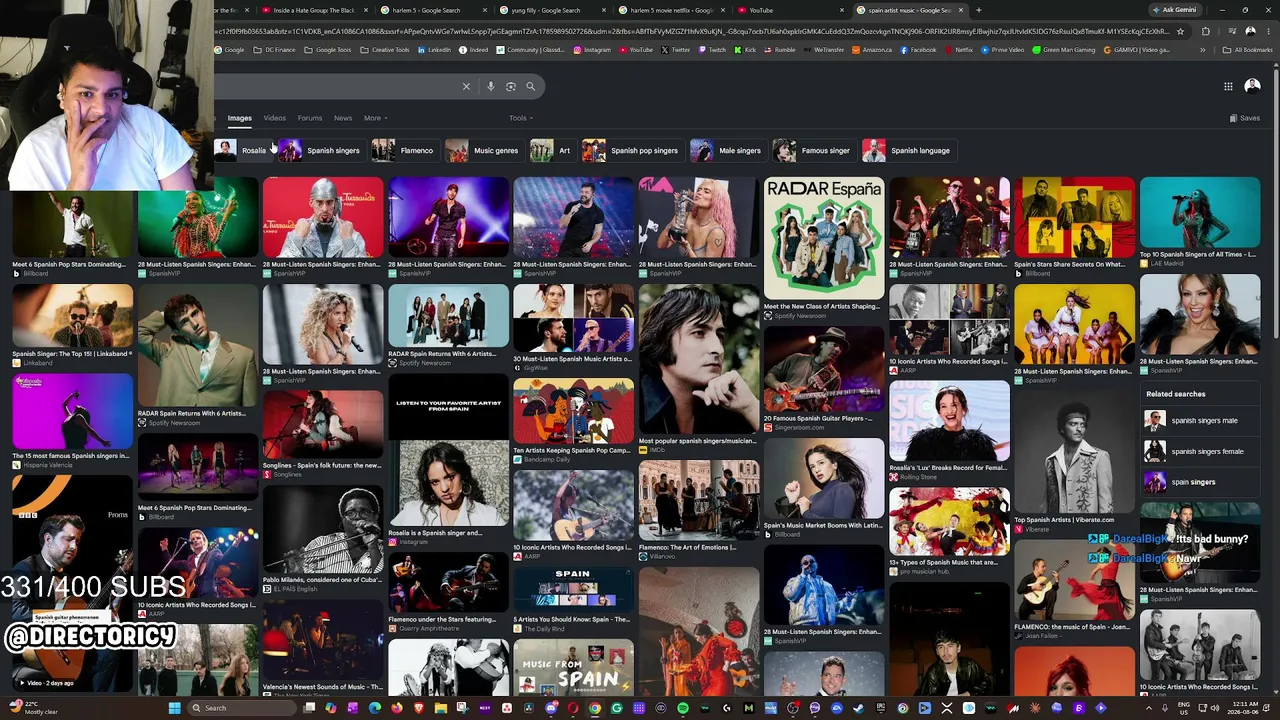The image size is (1280, 720).
Task: Open Opera browser from the taskbar
Action: (573, 708)
